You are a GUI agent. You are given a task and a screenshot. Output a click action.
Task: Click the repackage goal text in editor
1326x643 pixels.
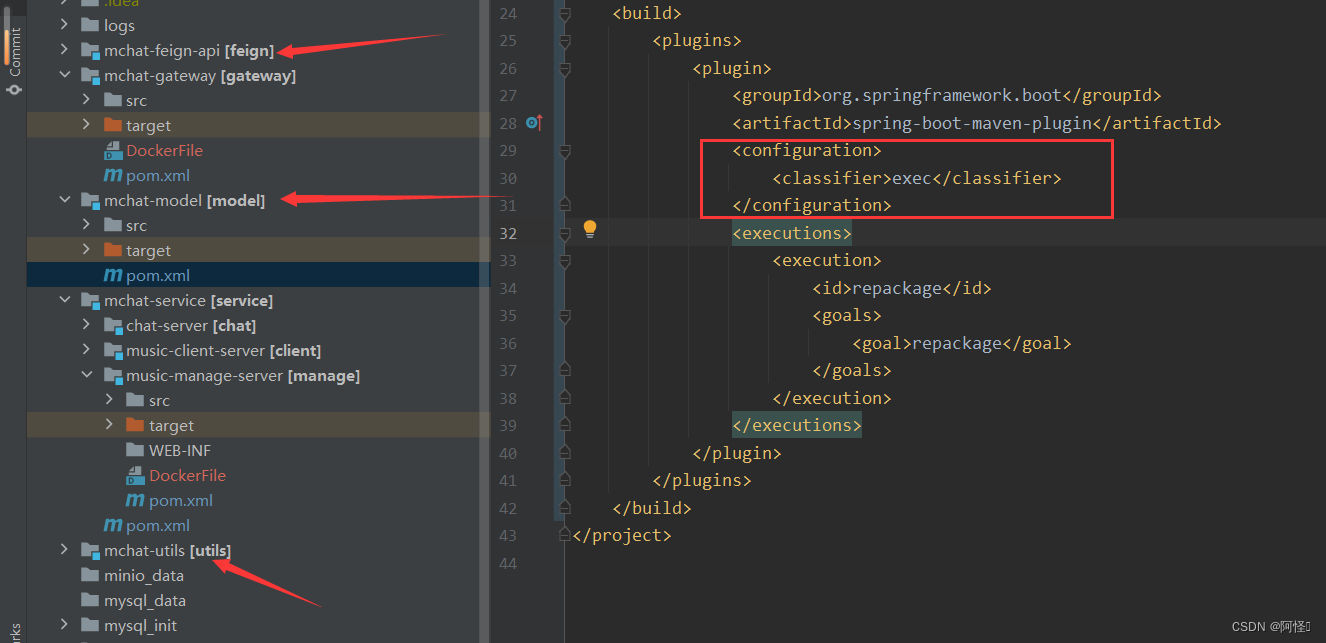[957, 343]
